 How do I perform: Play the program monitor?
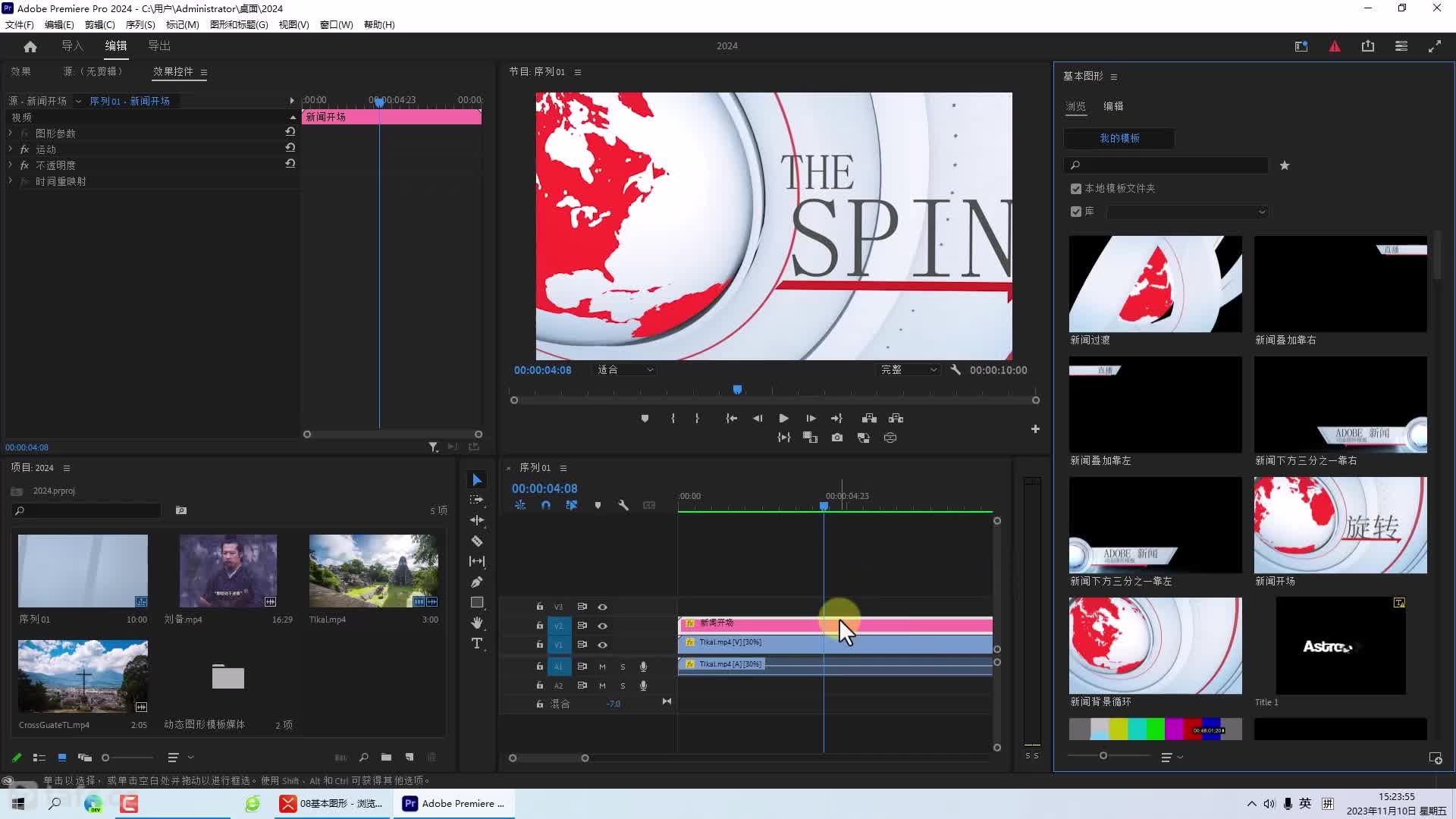point(784,419)
